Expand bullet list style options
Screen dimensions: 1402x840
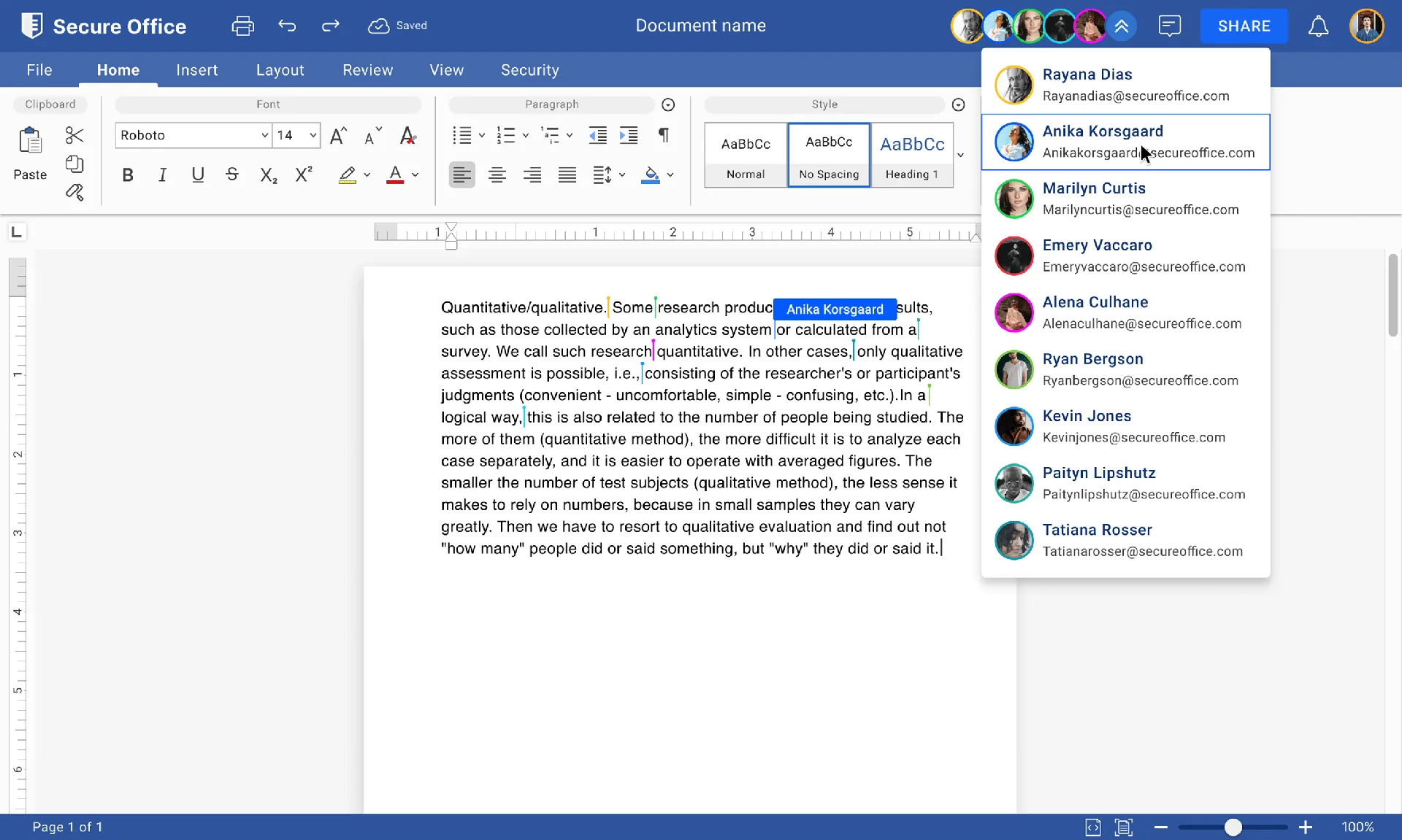[x=482, y=136]
